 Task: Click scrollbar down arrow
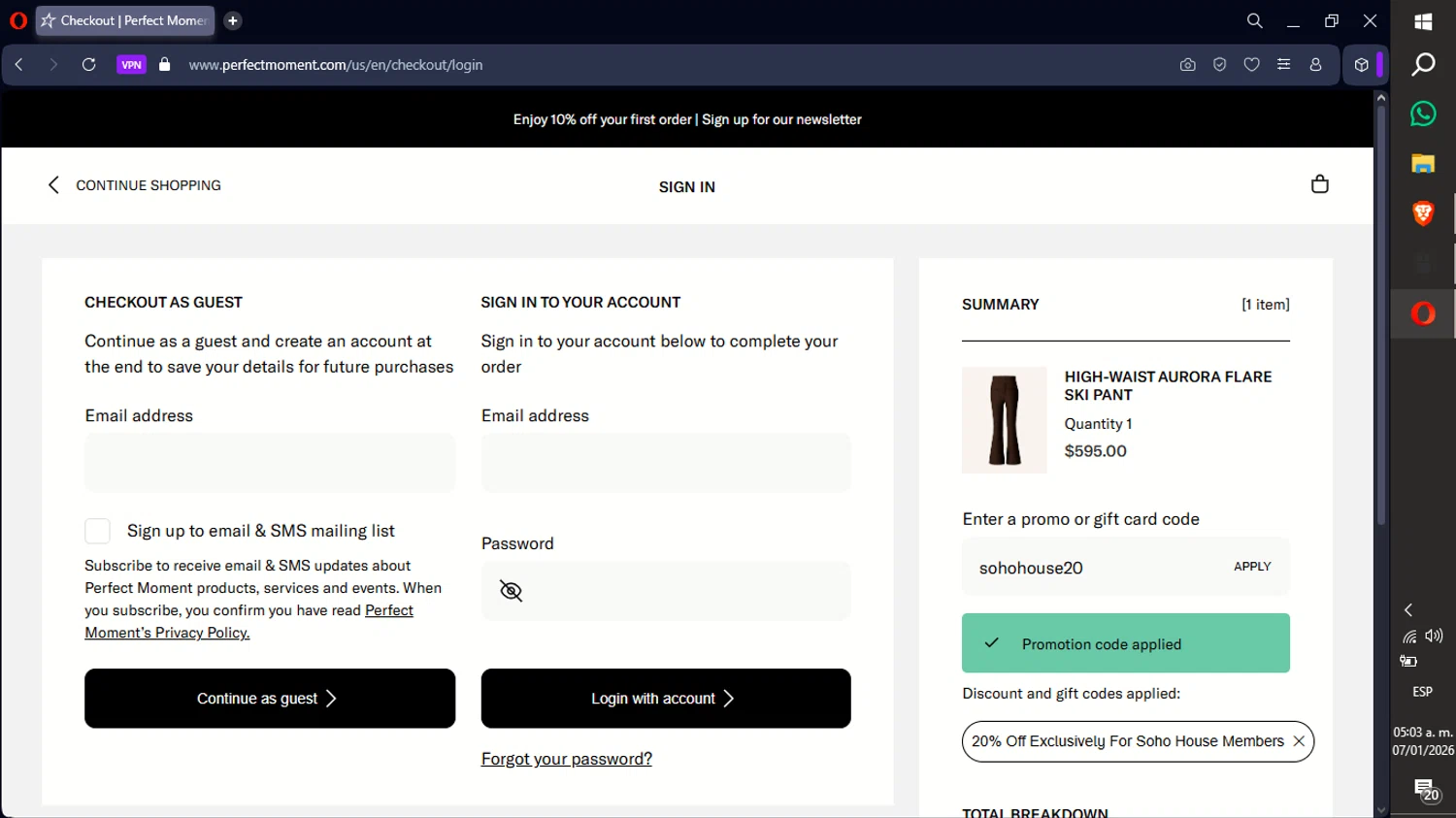pyautogui.click(x=1381, y=810)
